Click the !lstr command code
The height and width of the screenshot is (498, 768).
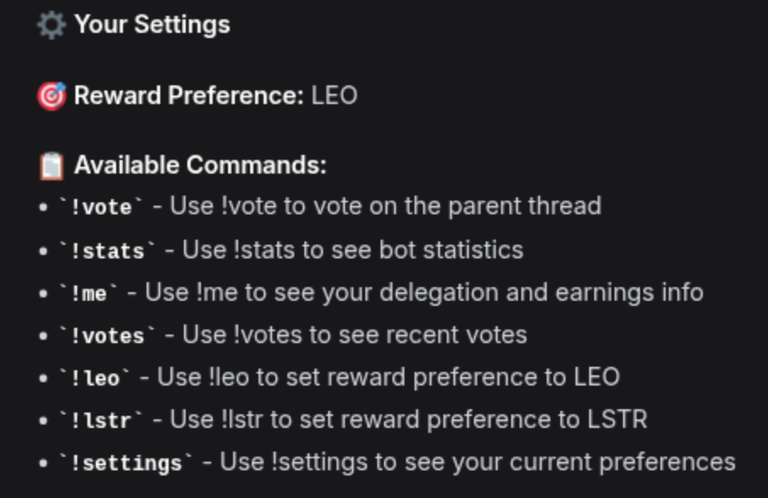pos(101,421)
